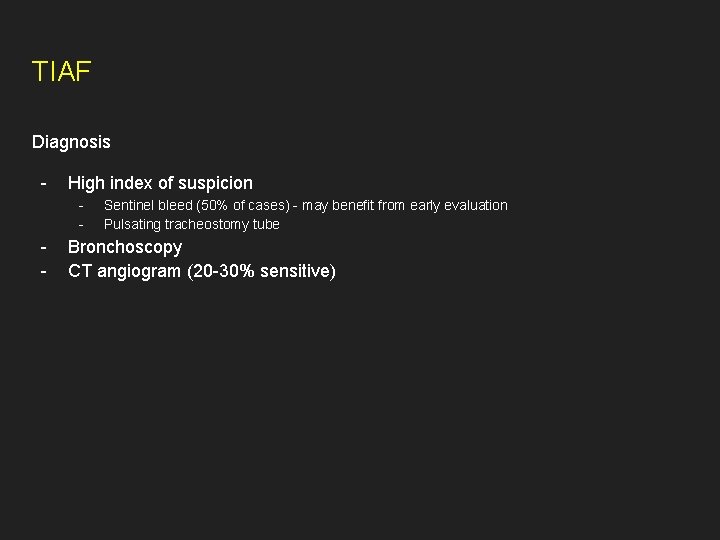Select the (20-30% sensitive) text
The height and width of the screenshot is (540, 720).
click(261, 271)
